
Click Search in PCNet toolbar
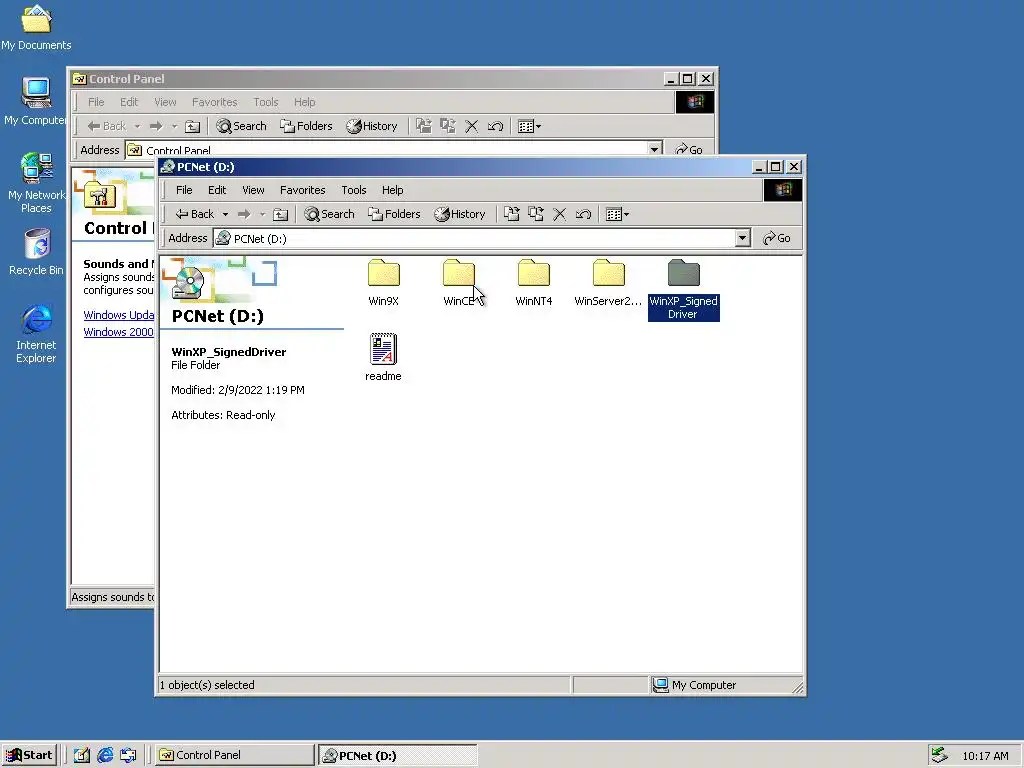[x=329, y=214]
